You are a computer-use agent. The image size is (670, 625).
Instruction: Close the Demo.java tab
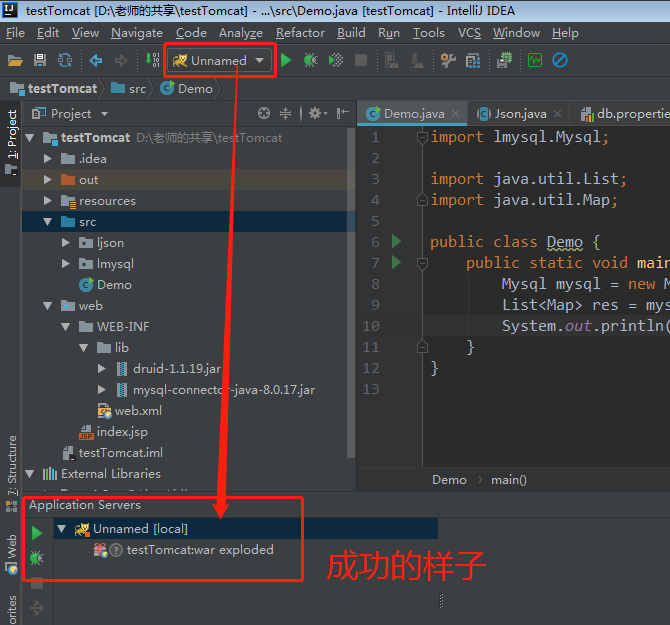[455, 114]
